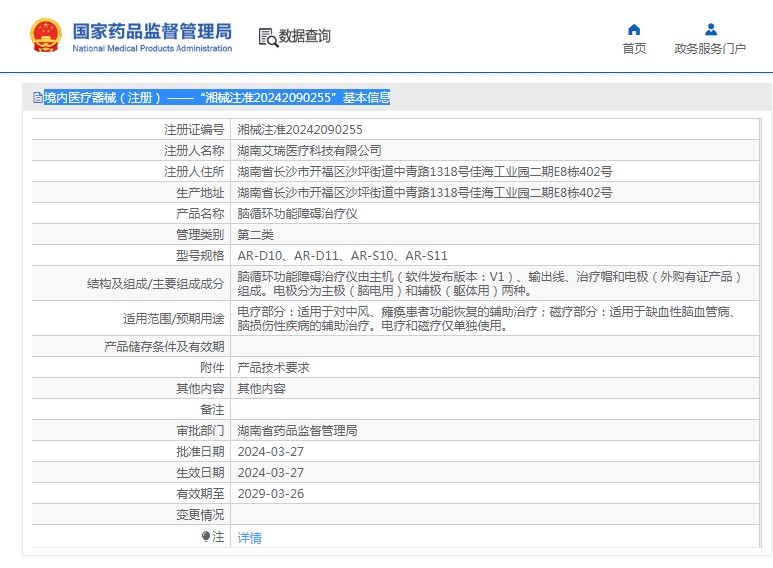
Task: Open the 产品技术要求 attachment
Action: (x=273, y=367)
